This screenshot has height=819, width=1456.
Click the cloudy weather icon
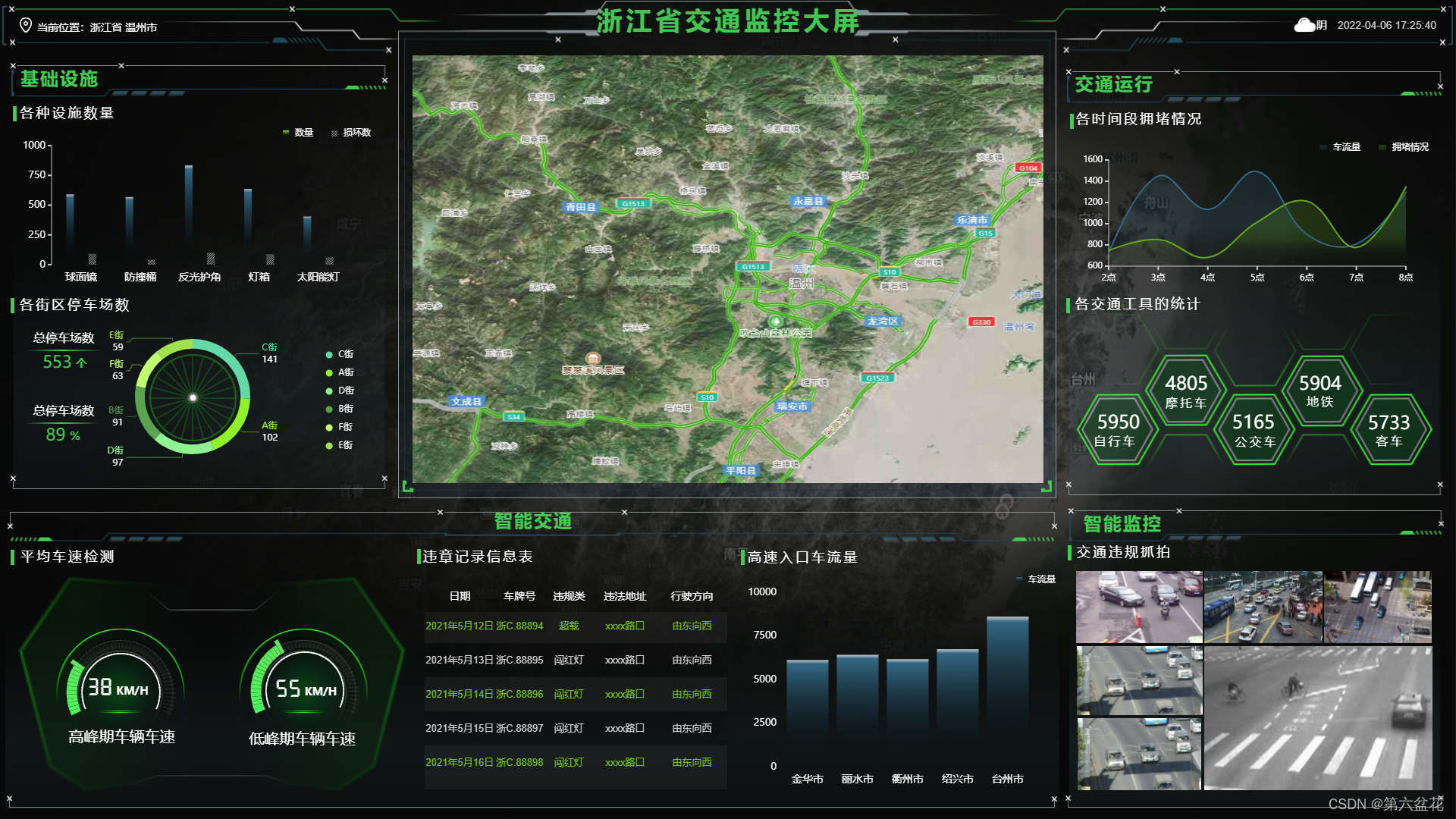tap(1304, 26)
